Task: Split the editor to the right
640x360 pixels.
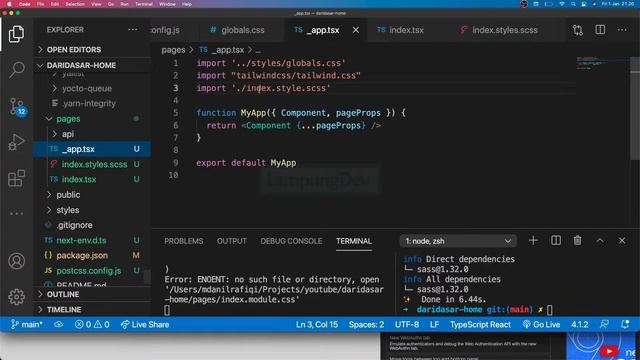Action: tap(600, 30)
